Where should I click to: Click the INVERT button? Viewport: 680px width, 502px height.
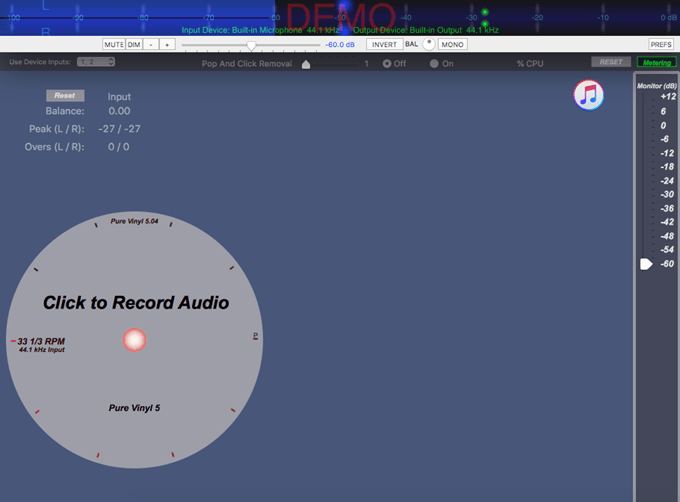pos(383,45)
